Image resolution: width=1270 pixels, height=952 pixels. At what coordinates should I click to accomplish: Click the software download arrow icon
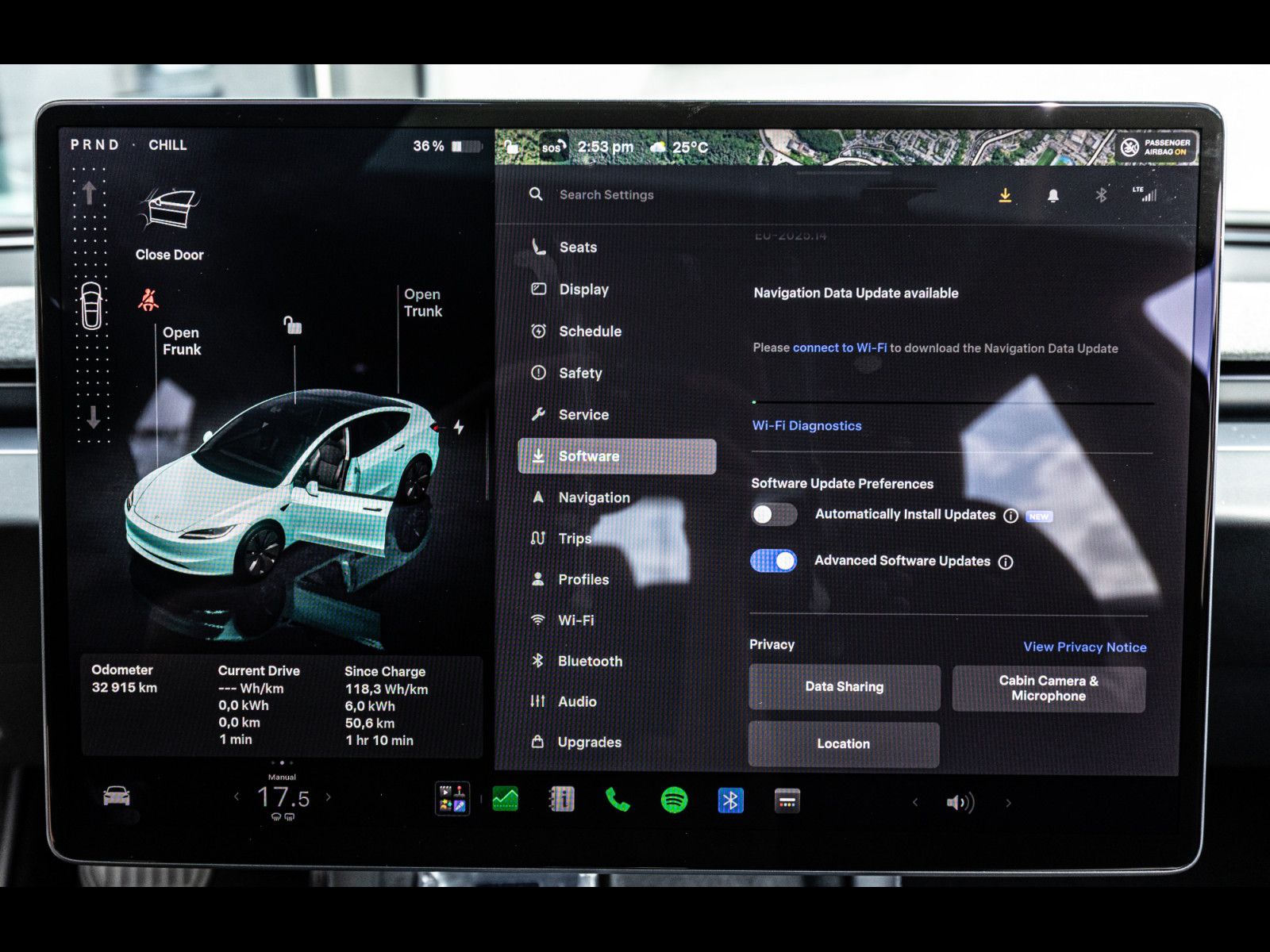1005,195
